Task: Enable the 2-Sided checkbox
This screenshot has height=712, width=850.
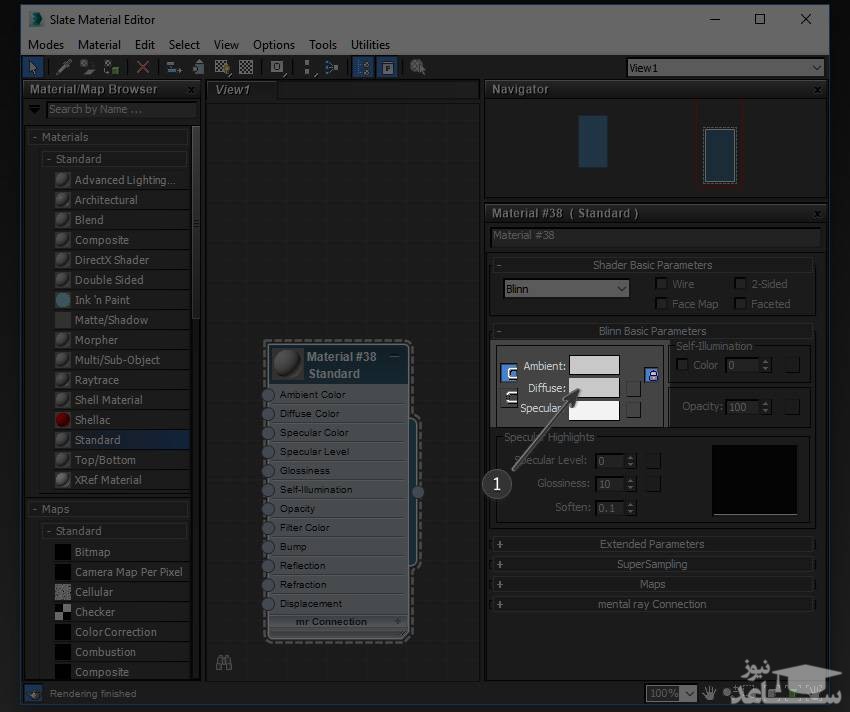Action: (x=741, y=285)
